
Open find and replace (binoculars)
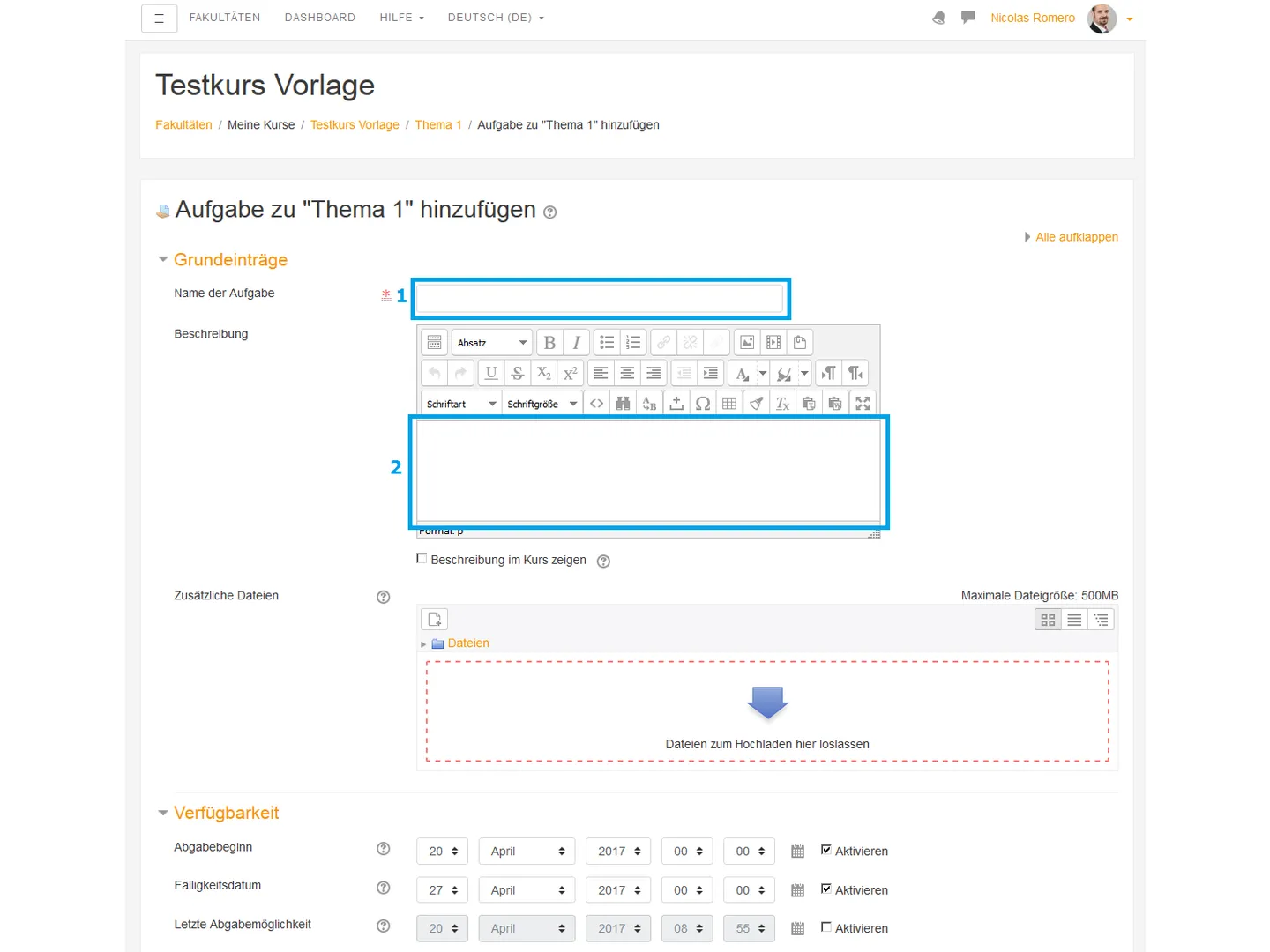click(624, 404)
